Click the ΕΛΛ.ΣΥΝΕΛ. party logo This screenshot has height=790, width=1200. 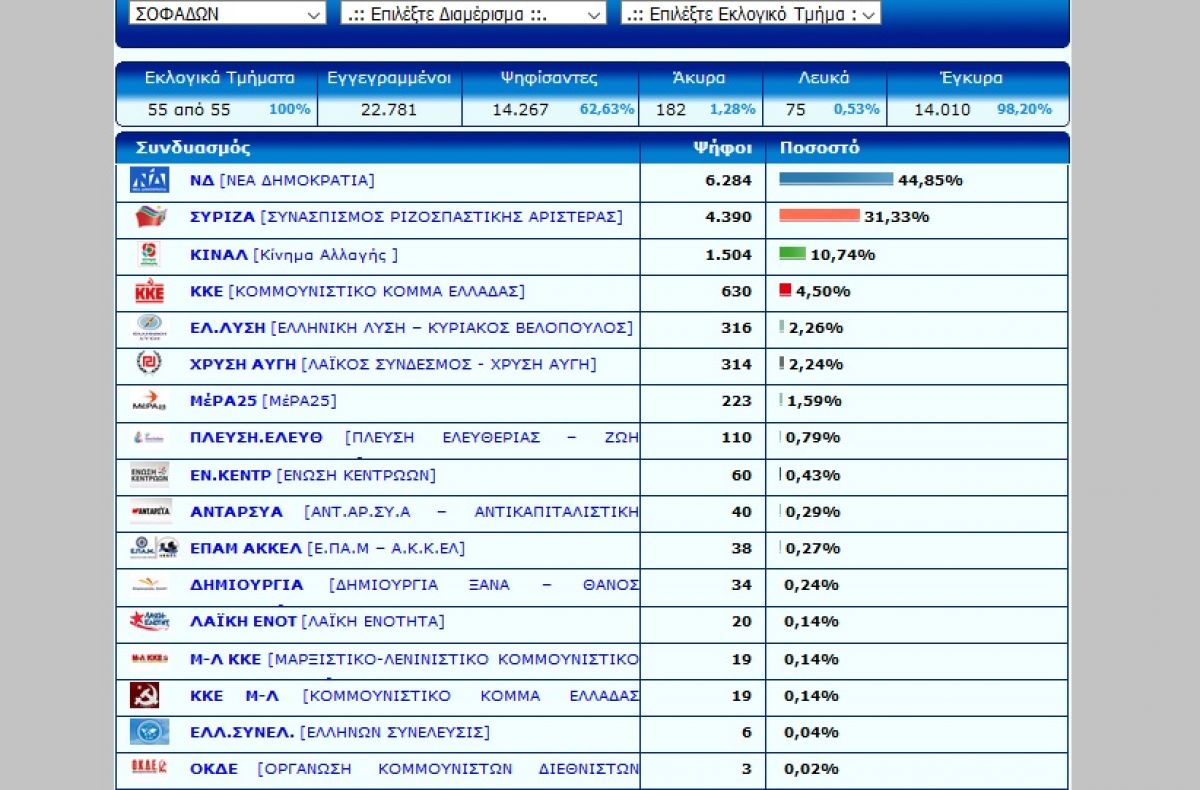tap(150, 732)
